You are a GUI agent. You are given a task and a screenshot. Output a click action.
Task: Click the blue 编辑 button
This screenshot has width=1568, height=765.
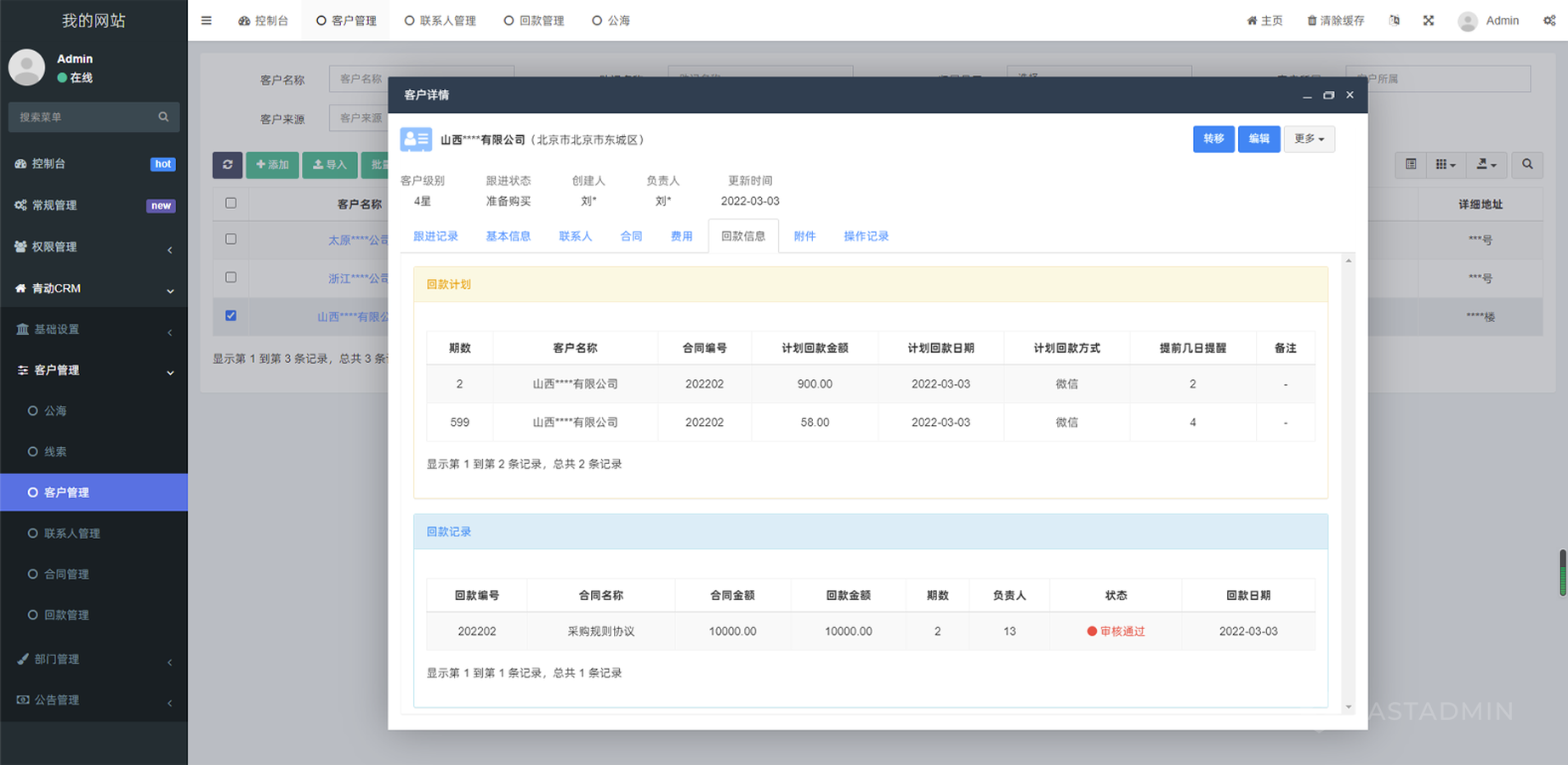pos(1258,139)
